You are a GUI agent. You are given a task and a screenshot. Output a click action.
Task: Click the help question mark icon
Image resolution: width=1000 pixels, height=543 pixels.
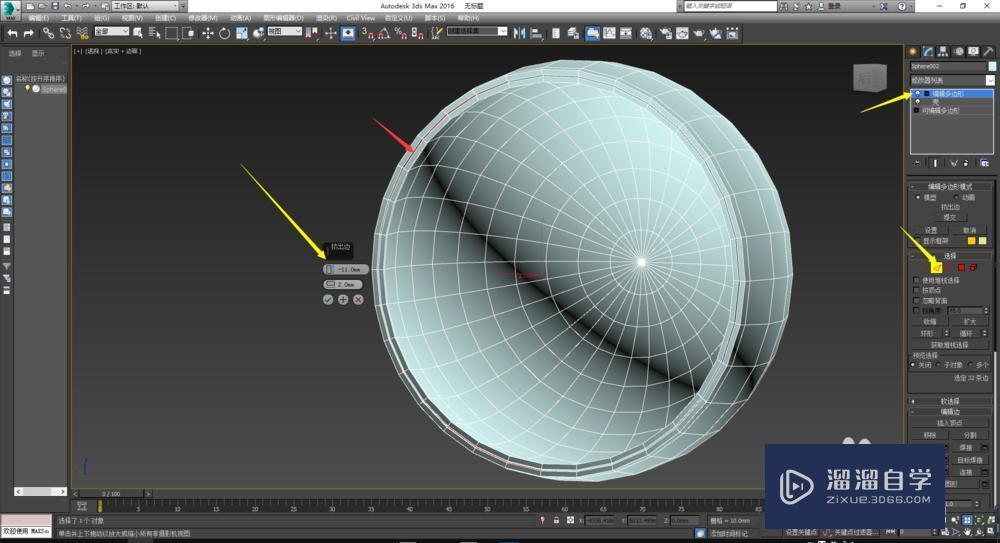(x=902, y=6)
